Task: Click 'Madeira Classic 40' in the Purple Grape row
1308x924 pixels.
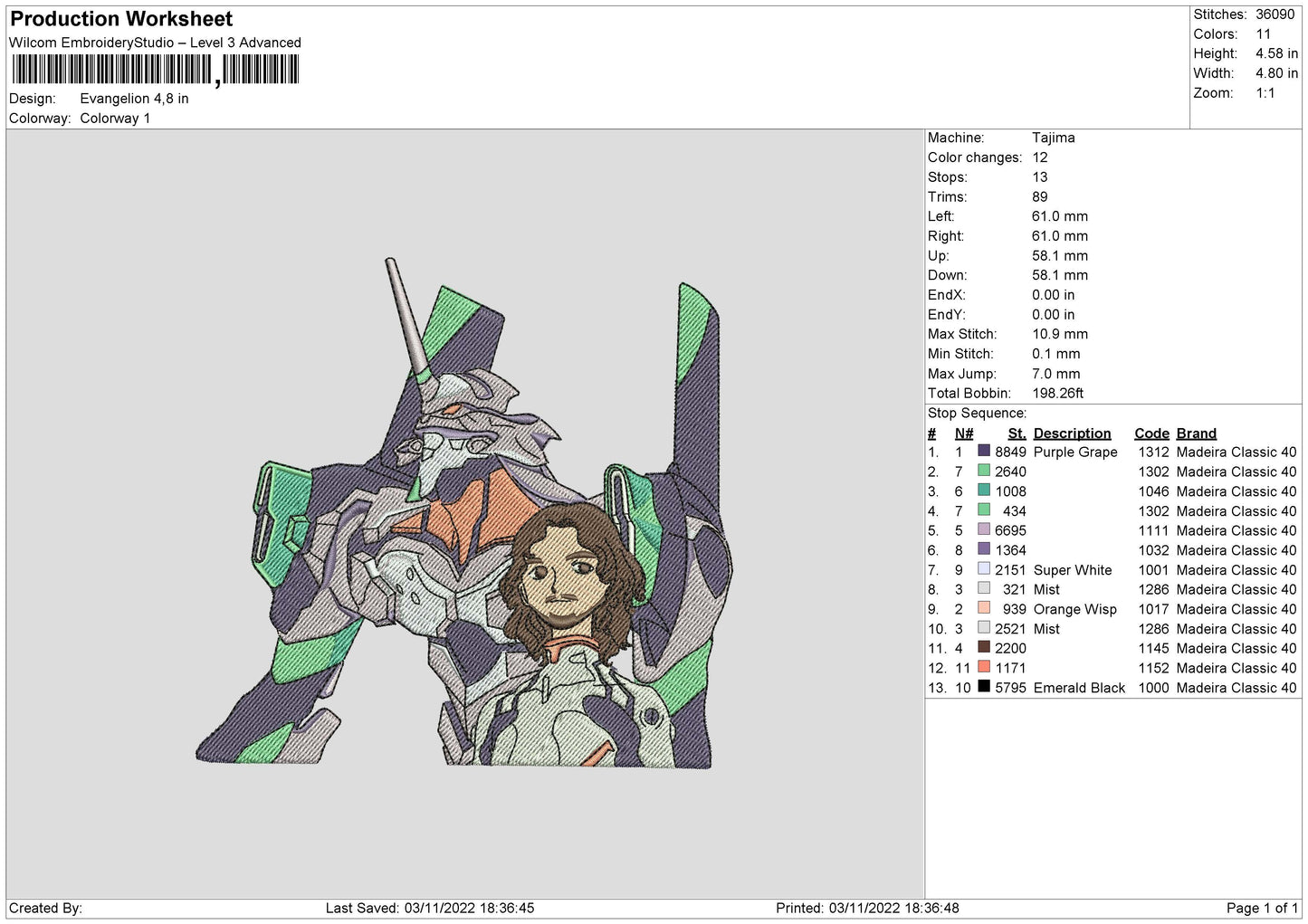Action: 1236,452
